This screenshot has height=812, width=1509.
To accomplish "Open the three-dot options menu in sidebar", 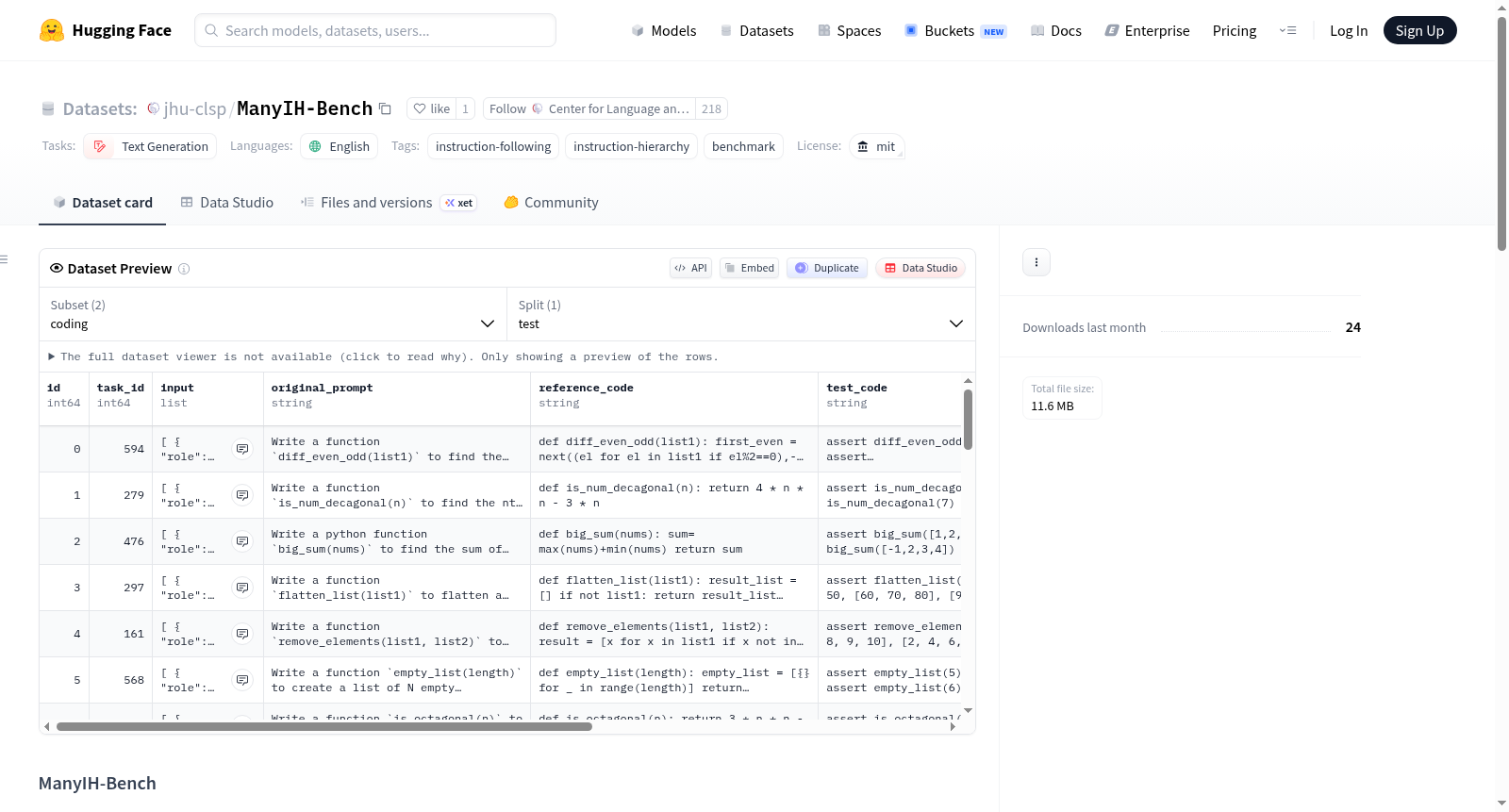I will pyautogui.click(x=1036, y=262).
